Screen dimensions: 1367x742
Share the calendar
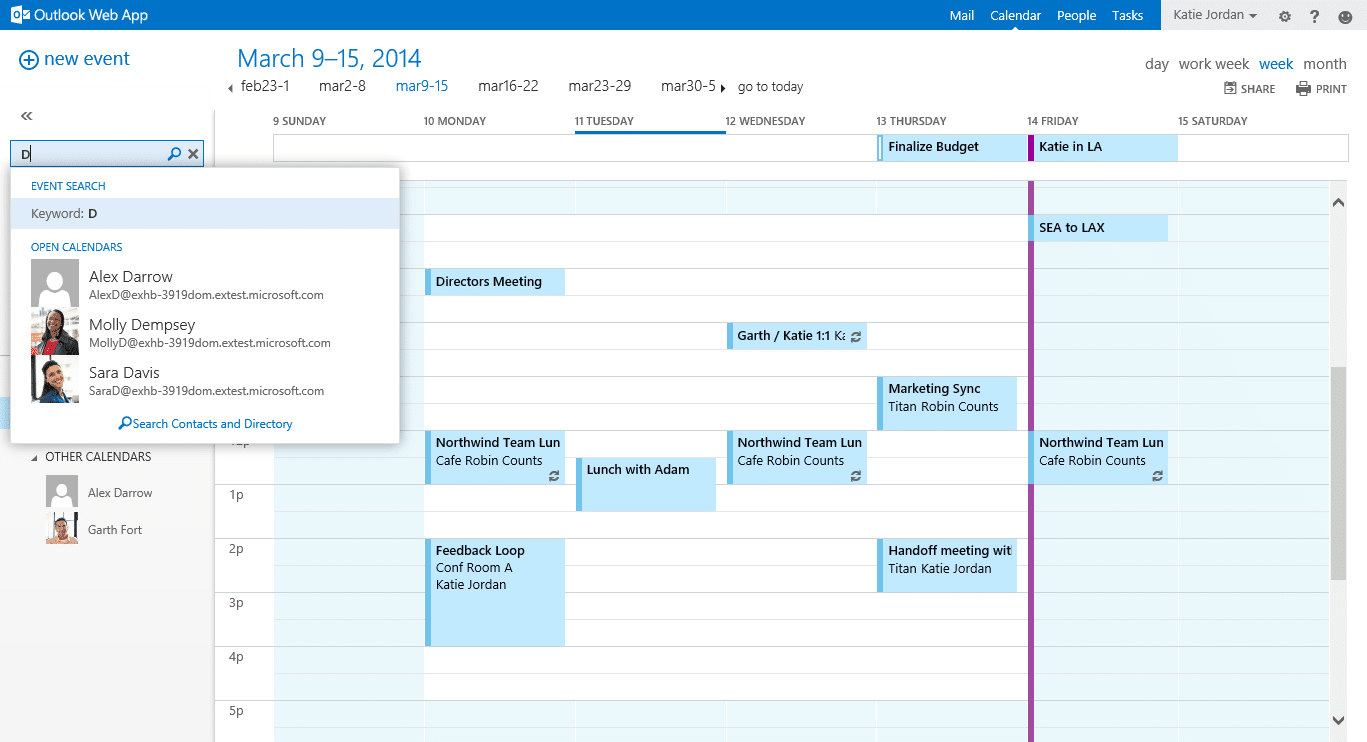[x=1249, y=89]
